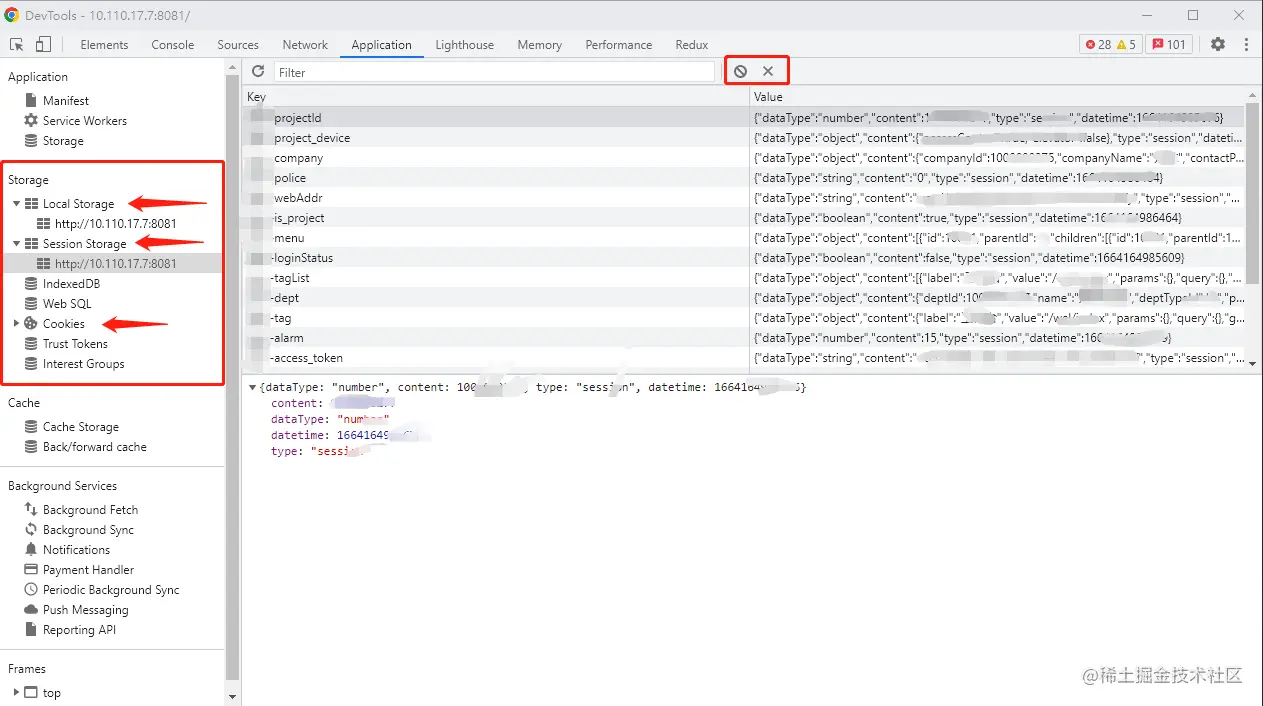Collapse the Session Storage arrow
1263x706 pixels.
click(16, 244)
